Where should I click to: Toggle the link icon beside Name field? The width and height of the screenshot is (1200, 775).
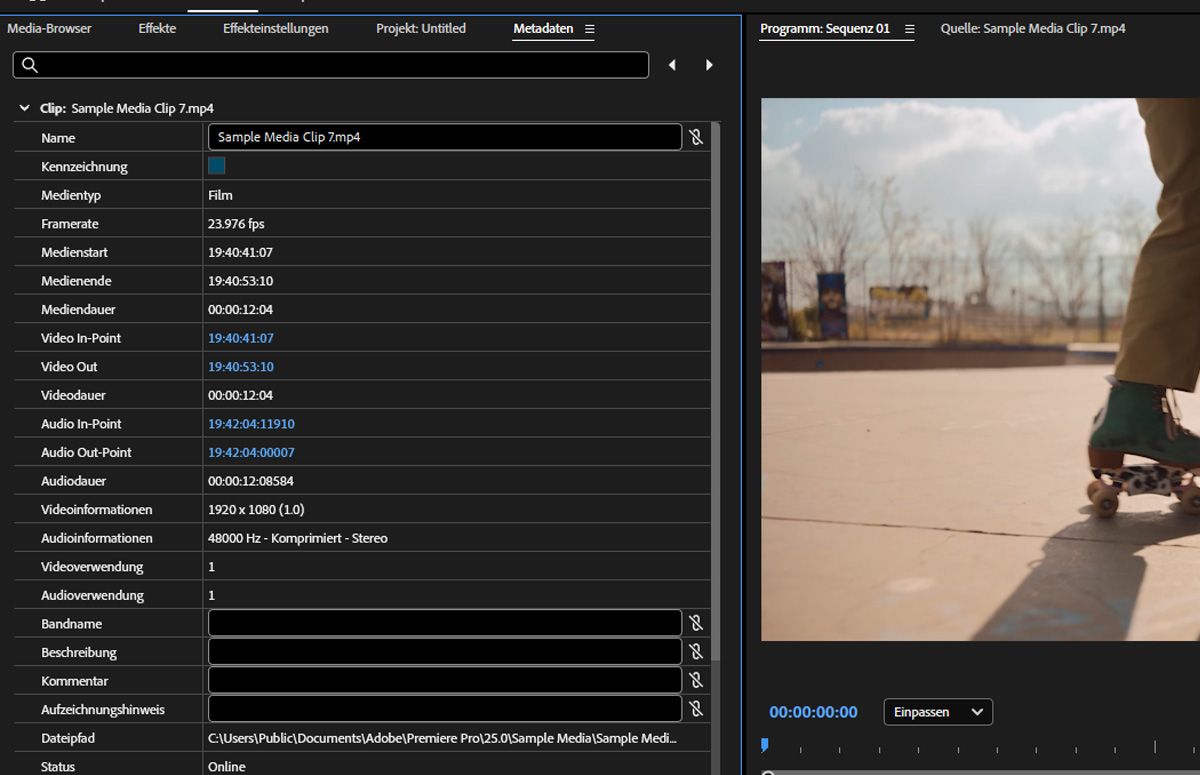696,137
